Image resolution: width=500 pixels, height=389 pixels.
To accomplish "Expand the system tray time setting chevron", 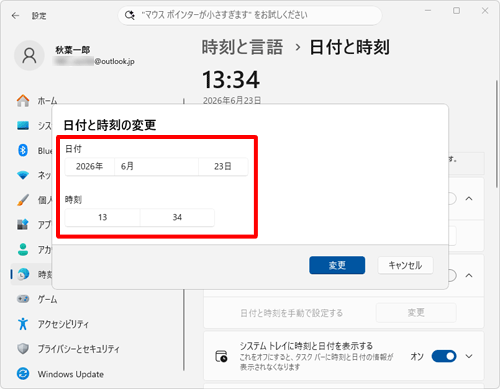I will pyautogui.click(x=469, y=356).
